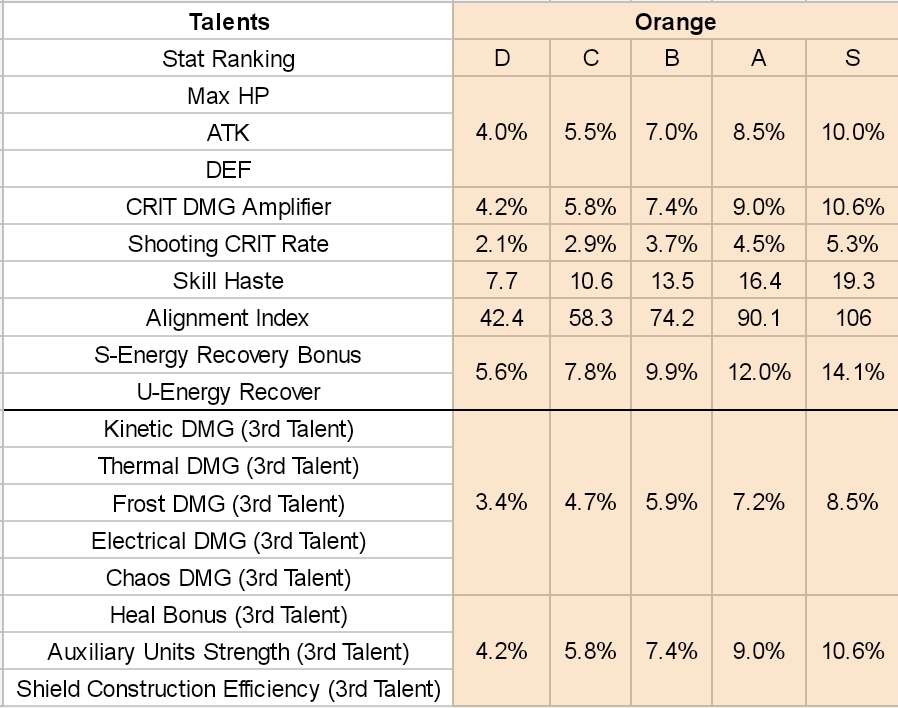
Task: Select Shield Construction Efficiency row label
Action: pyautogui.click(x=228, y=689)
